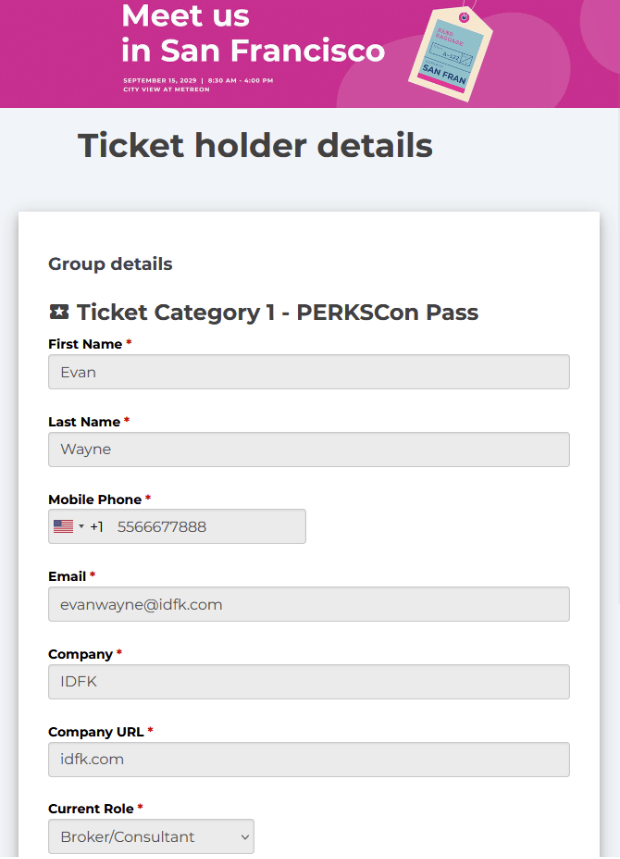620x859 pixels.
Task: Select the Last Name field with Wayne
Action: click(x=309, y=450)
